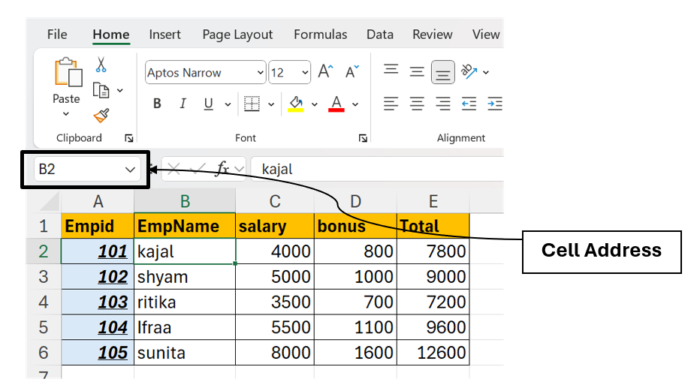The image size is (700, 391).
Task: Click the salary cell showing 8000
Action: [x=275, y=353]
